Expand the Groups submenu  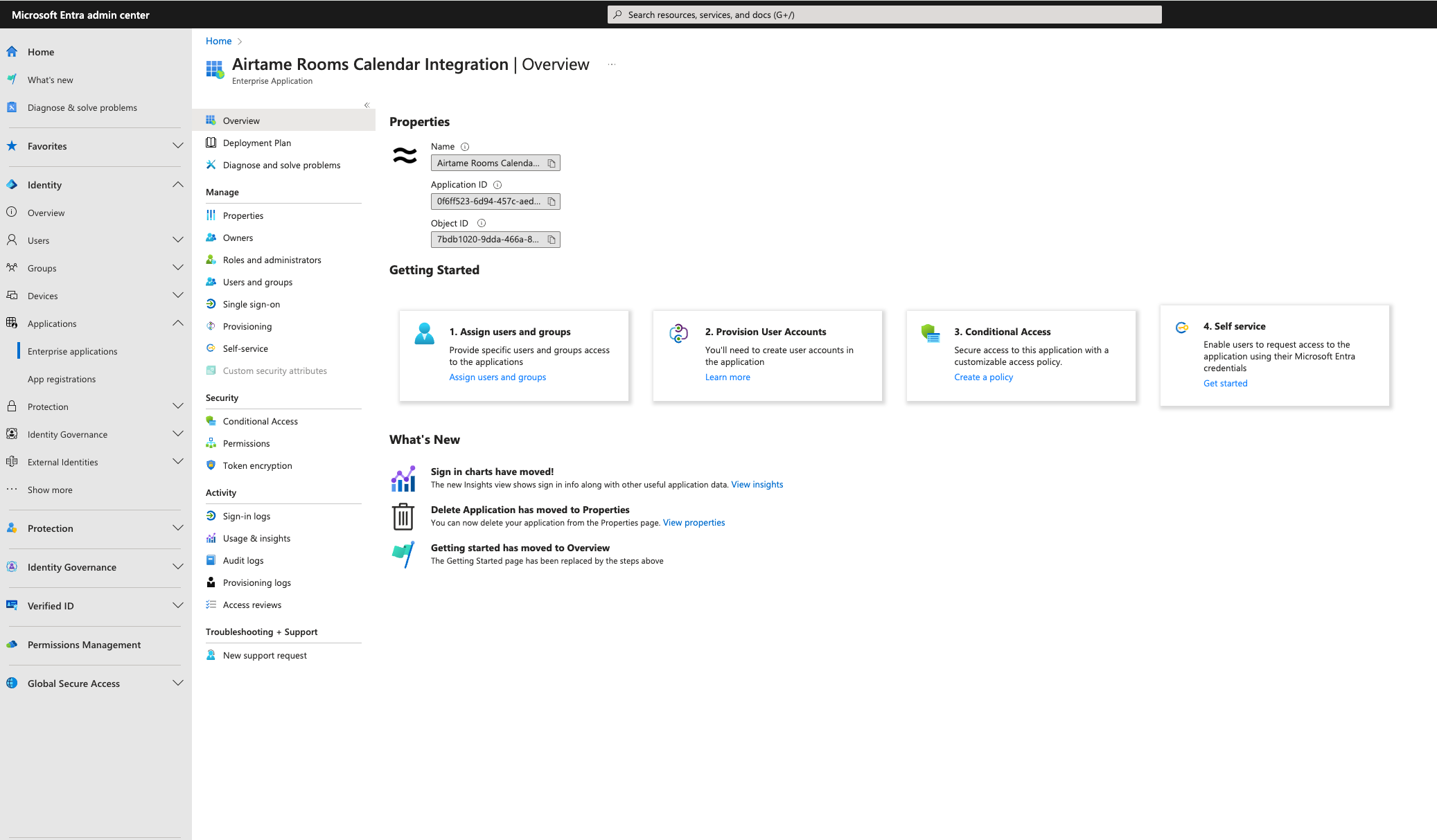pyautogui.click(x=178, y=268)
